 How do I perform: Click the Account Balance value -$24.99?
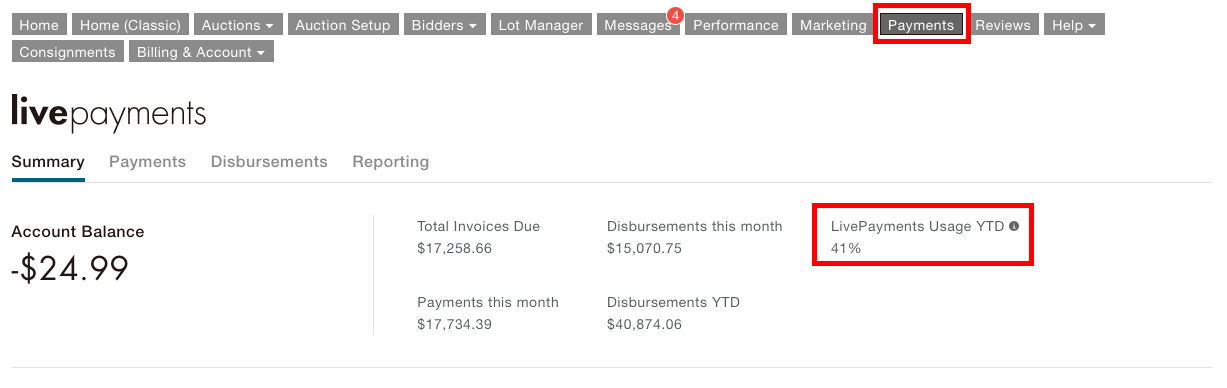click(x=70, y=268)
